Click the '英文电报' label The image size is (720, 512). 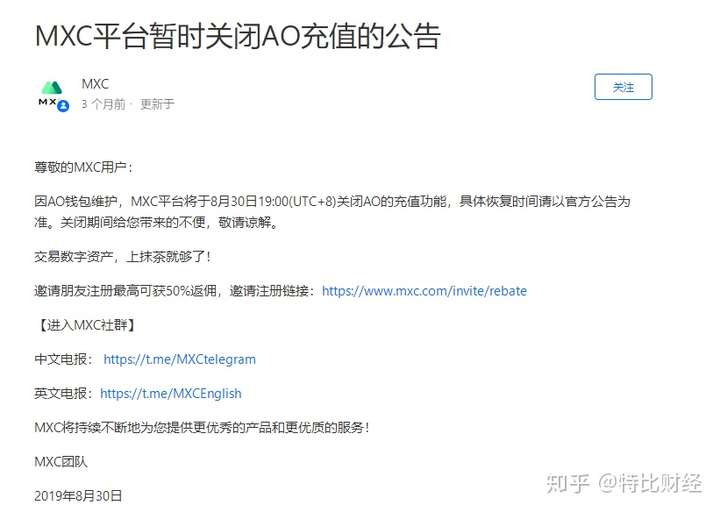[x=64, y=393]
